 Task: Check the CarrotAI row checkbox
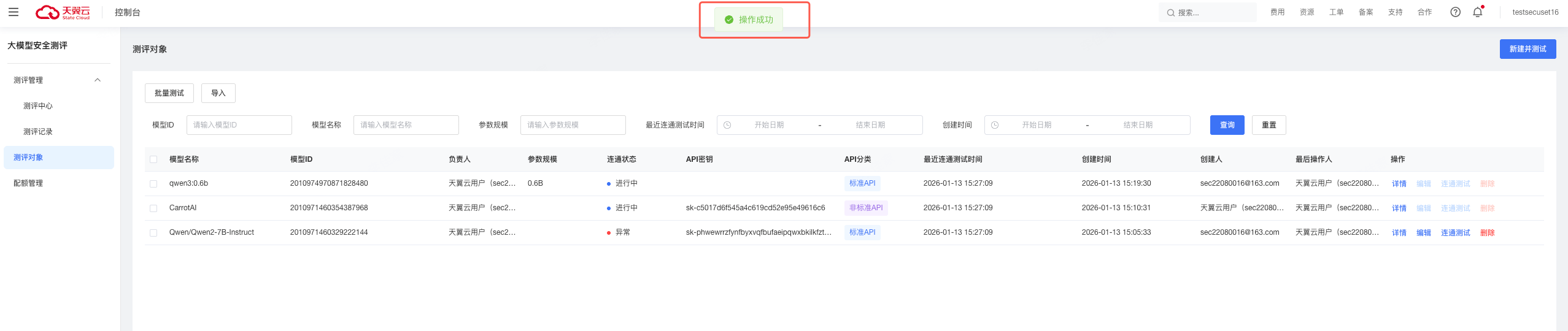tap(153, 208)
